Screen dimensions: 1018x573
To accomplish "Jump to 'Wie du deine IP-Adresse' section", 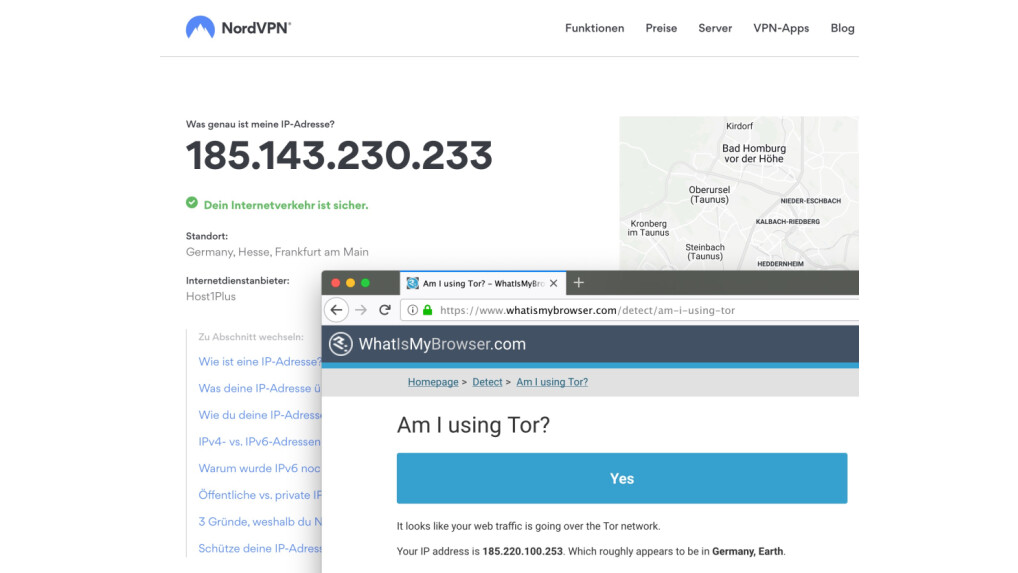I will click(x=260, y=415).
